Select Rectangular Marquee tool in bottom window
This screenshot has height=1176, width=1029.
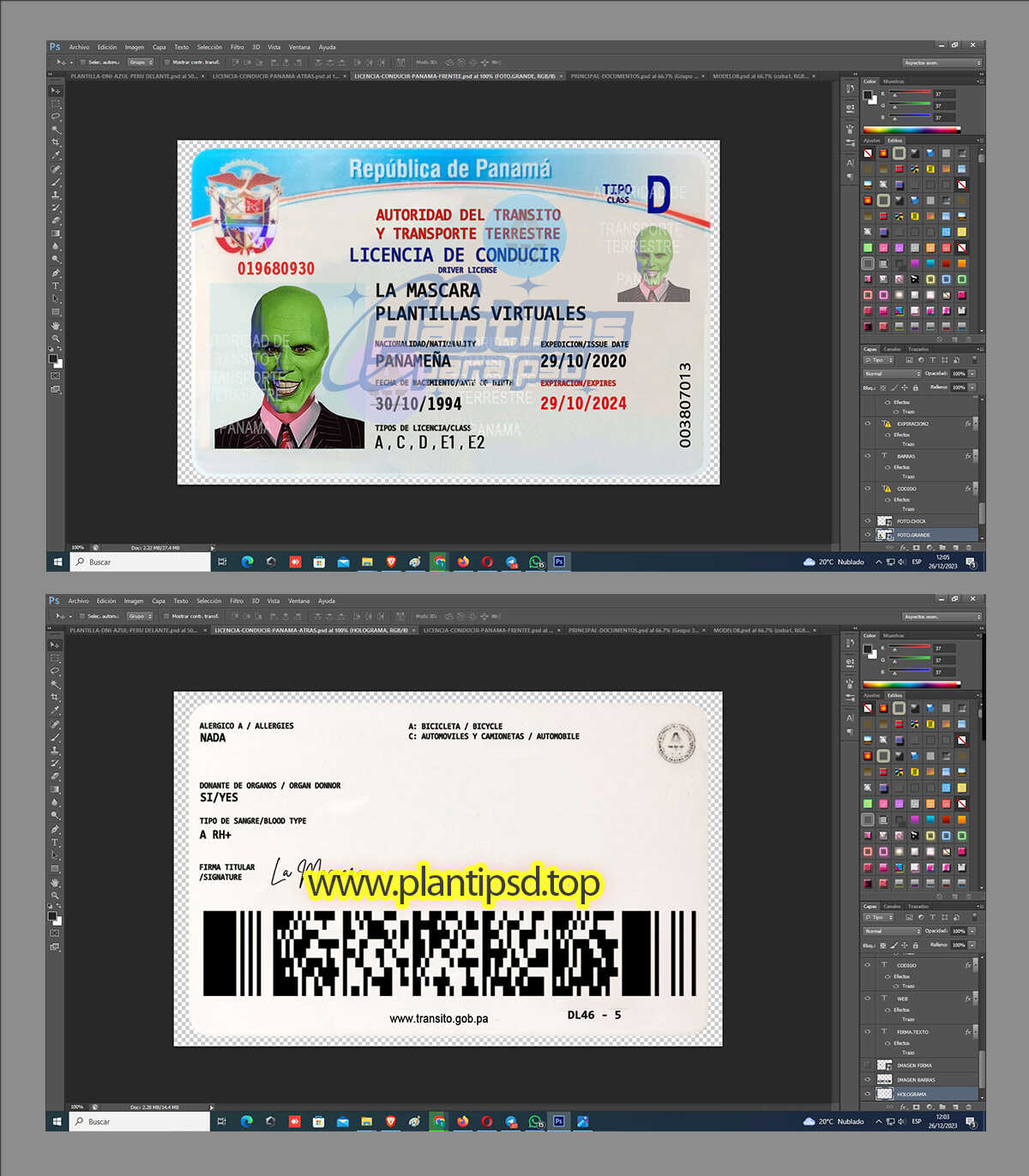click(x=56, y=658)
